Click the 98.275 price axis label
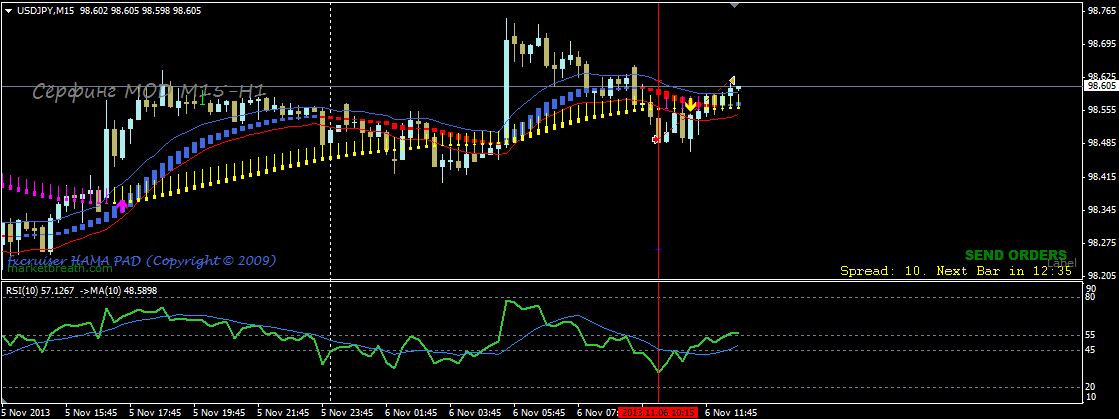Viewport: 1119px width, 419px height. pos(1100,243)
